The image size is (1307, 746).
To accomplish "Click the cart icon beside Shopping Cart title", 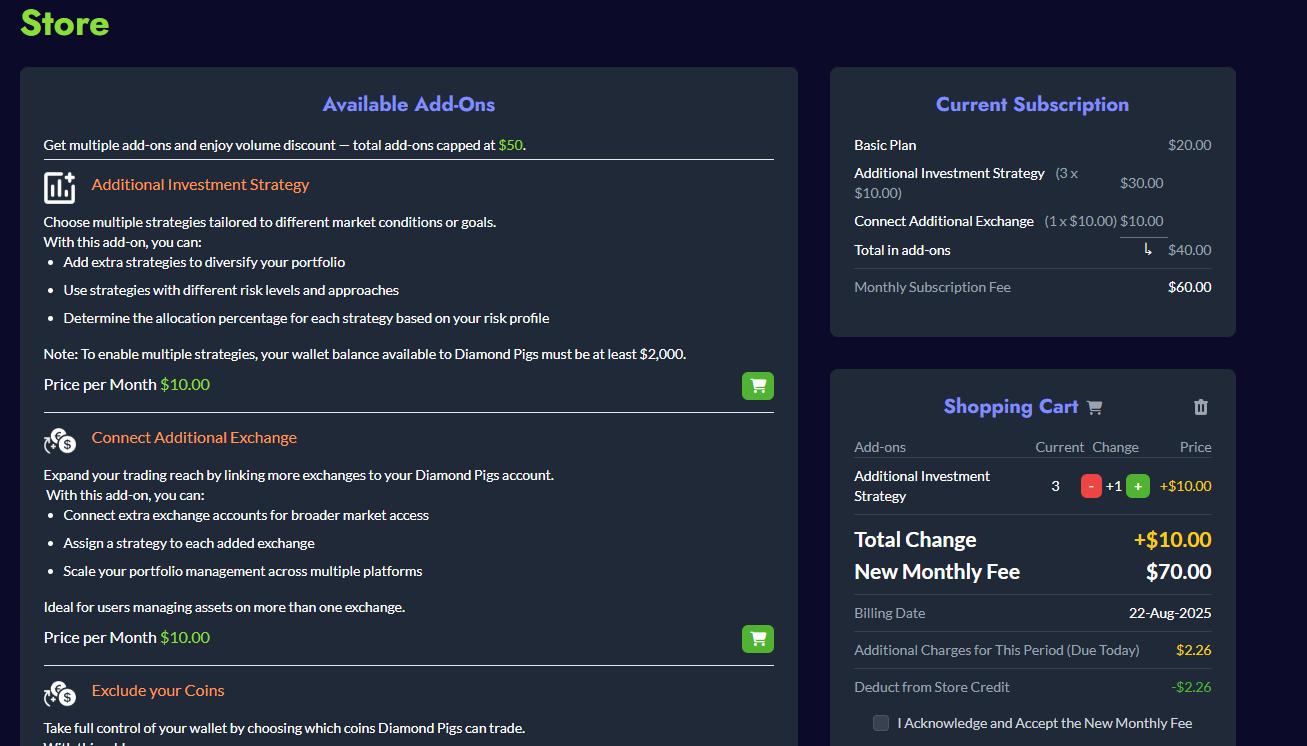I will coord(1094,406).
